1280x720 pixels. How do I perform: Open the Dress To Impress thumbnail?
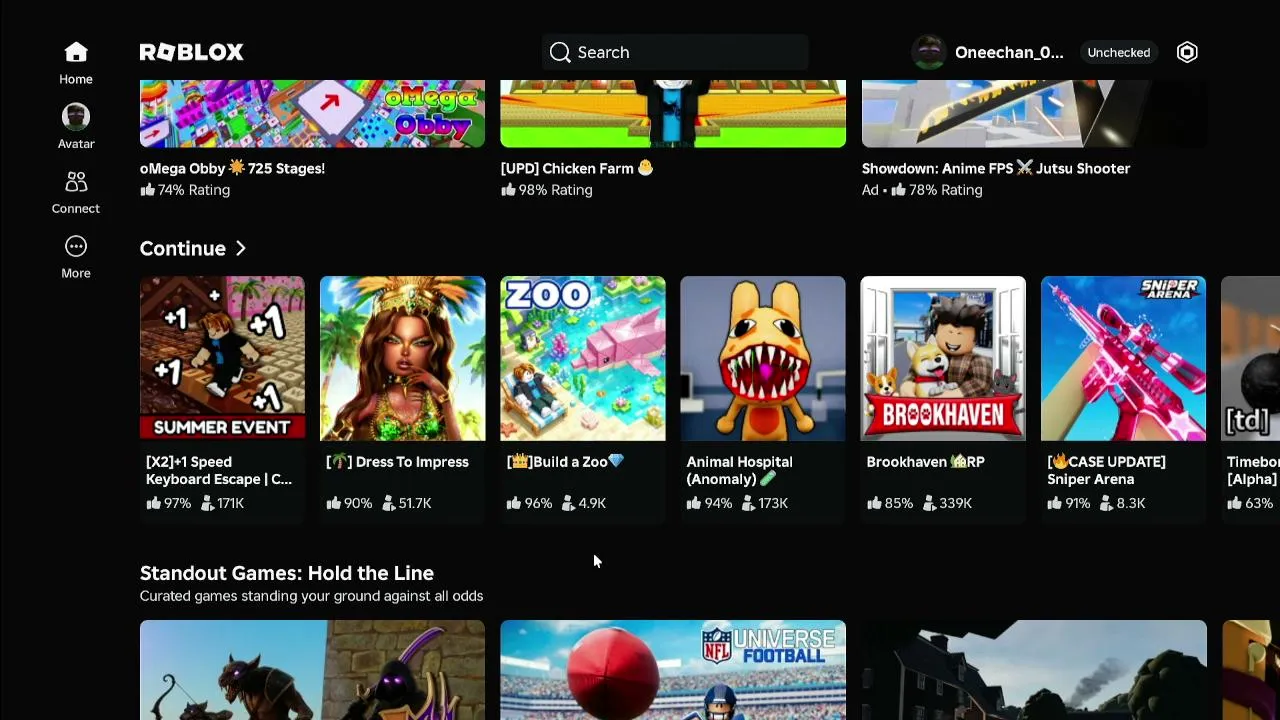402,358
